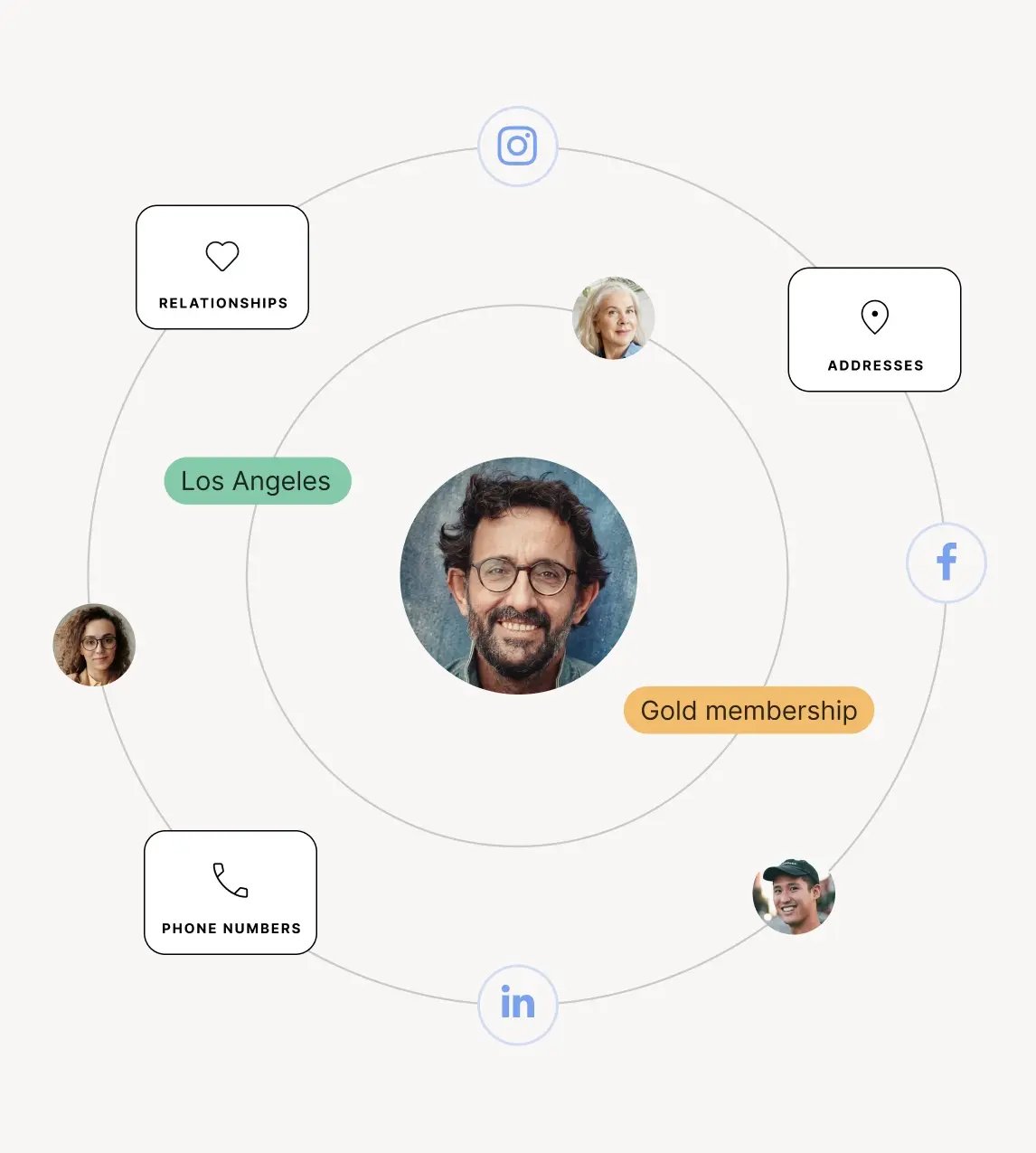This screenshot has height=1153, width=1036.
Task: Click the heart icon above Relationships
Action: click(x=222, y=256)
